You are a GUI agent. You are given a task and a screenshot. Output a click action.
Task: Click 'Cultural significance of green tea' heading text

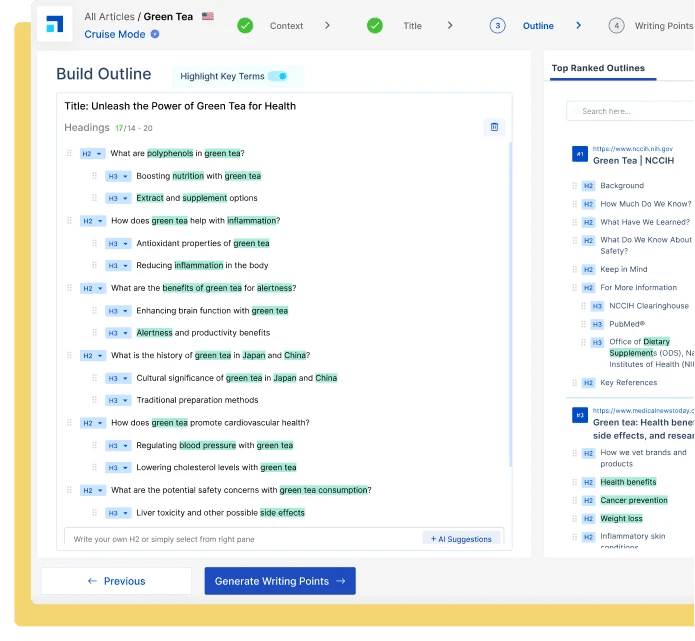237,378
